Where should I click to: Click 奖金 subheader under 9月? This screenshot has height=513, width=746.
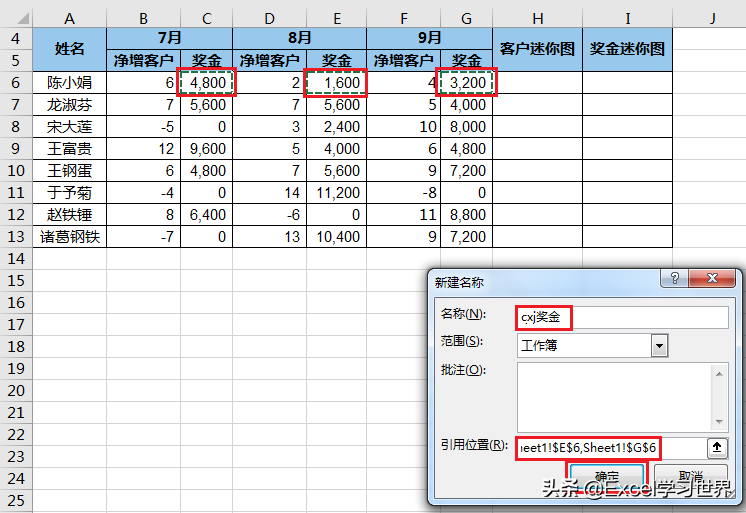click(466, 60)
